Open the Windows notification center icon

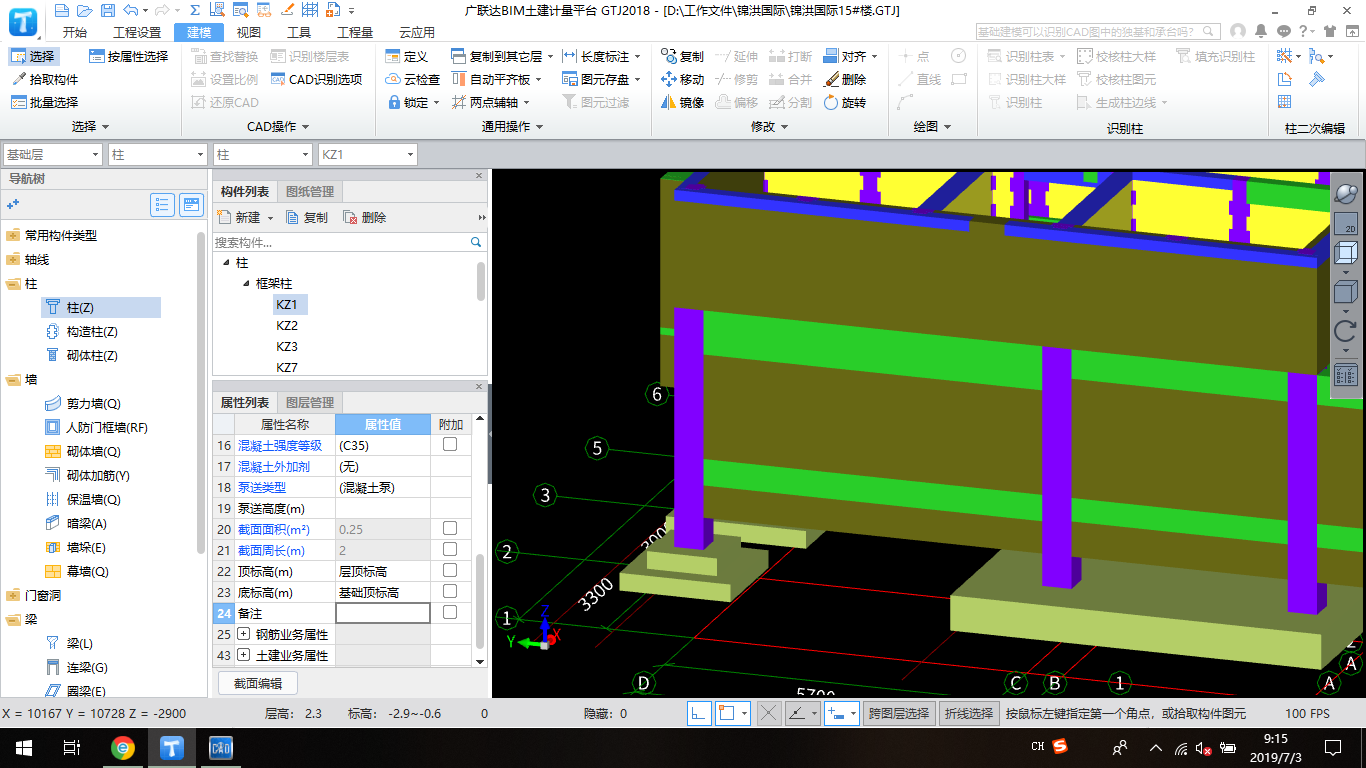click(1333, 747)
